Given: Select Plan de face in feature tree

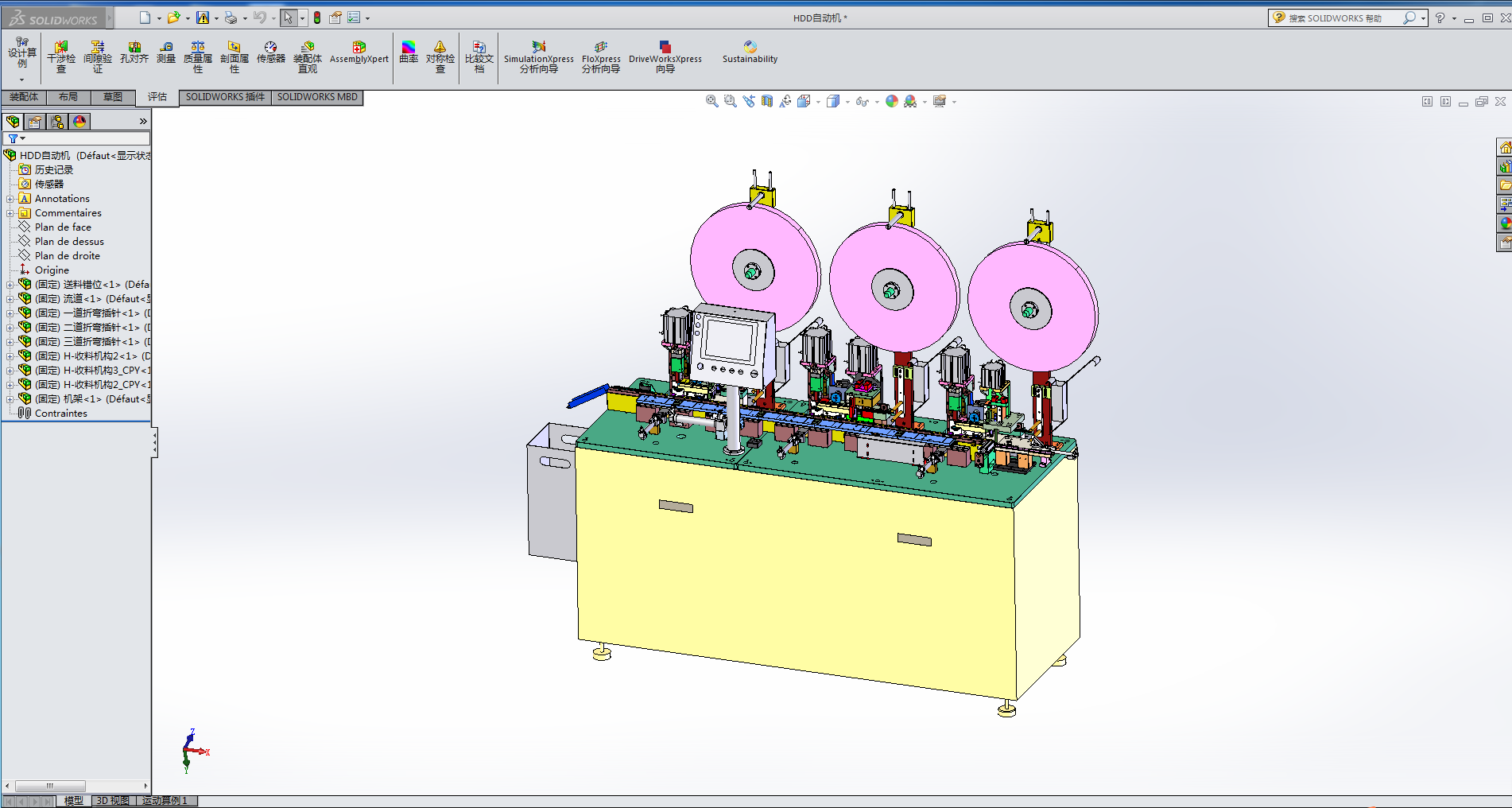Looking at the screenshot, I should click(63, 227).
